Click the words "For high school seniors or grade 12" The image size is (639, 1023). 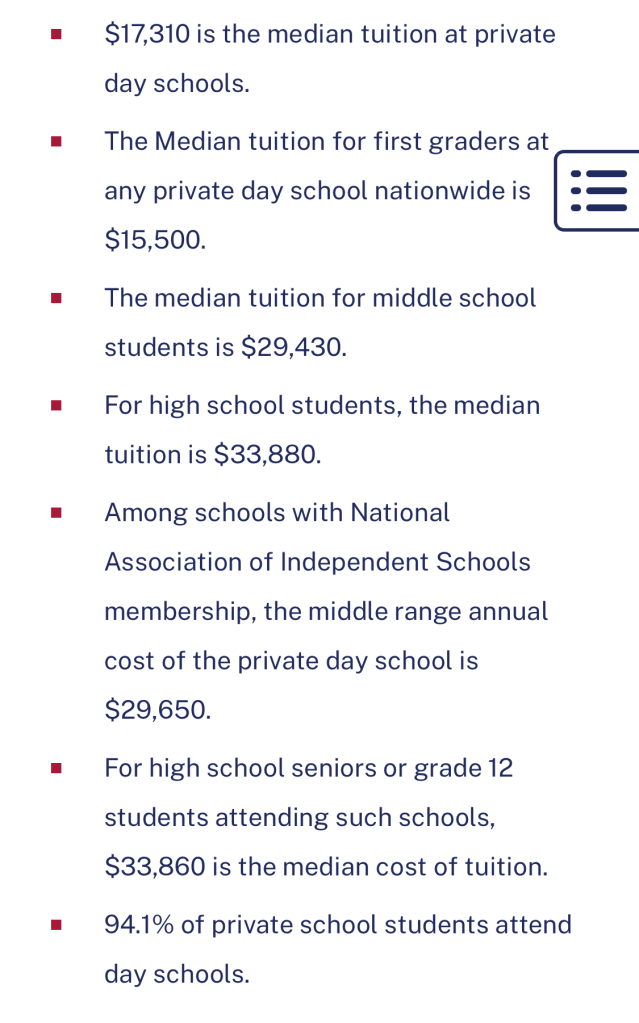click(308, 769)
